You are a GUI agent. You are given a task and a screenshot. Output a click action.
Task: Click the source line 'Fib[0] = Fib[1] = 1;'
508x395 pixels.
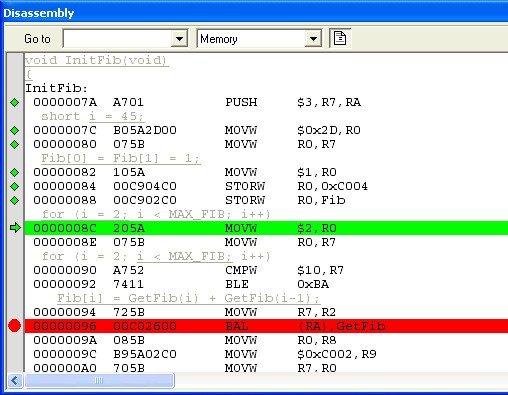pyautogui.click(x=120, y=158)
